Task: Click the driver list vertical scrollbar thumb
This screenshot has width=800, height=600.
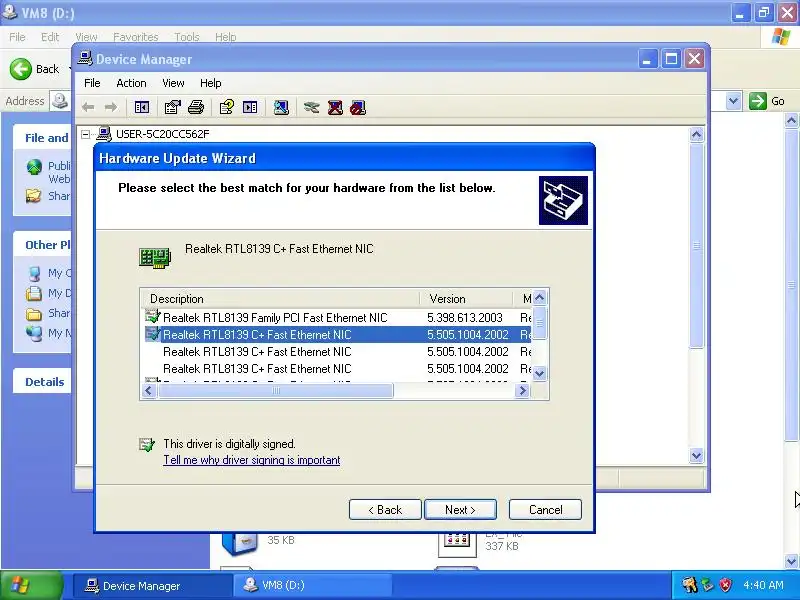Action: pyautogui.click(x=539, y=323)
